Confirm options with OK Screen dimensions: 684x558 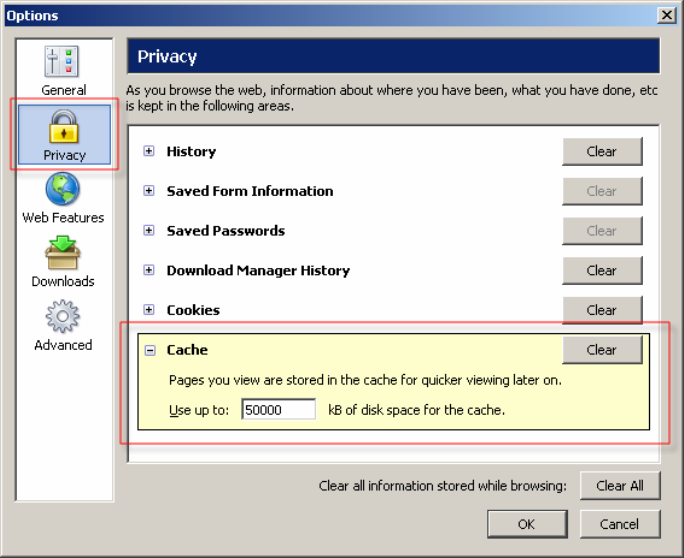click(527, 524)
